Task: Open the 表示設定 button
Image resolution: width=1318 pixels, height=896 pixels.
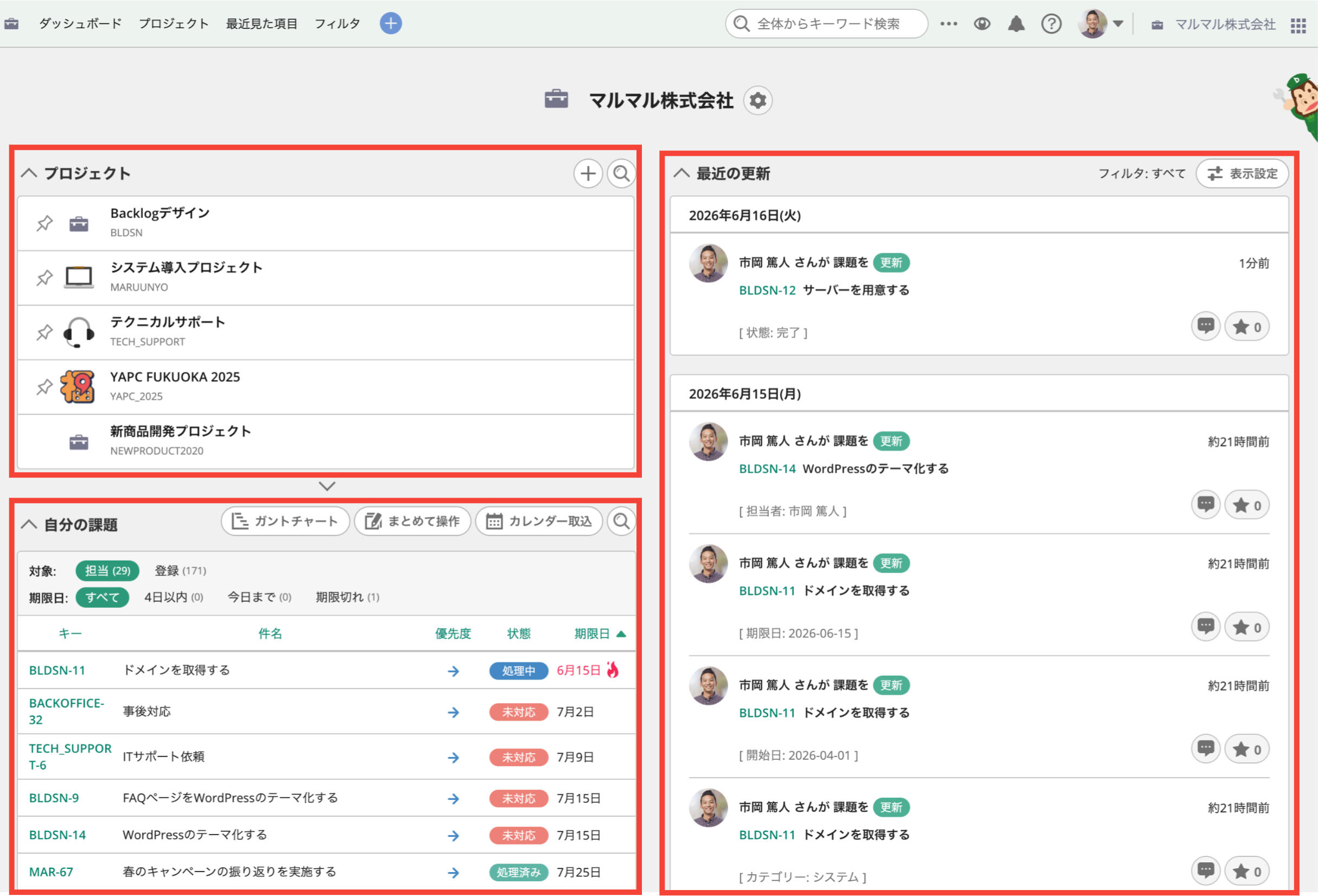Action: pos(1241,173)
